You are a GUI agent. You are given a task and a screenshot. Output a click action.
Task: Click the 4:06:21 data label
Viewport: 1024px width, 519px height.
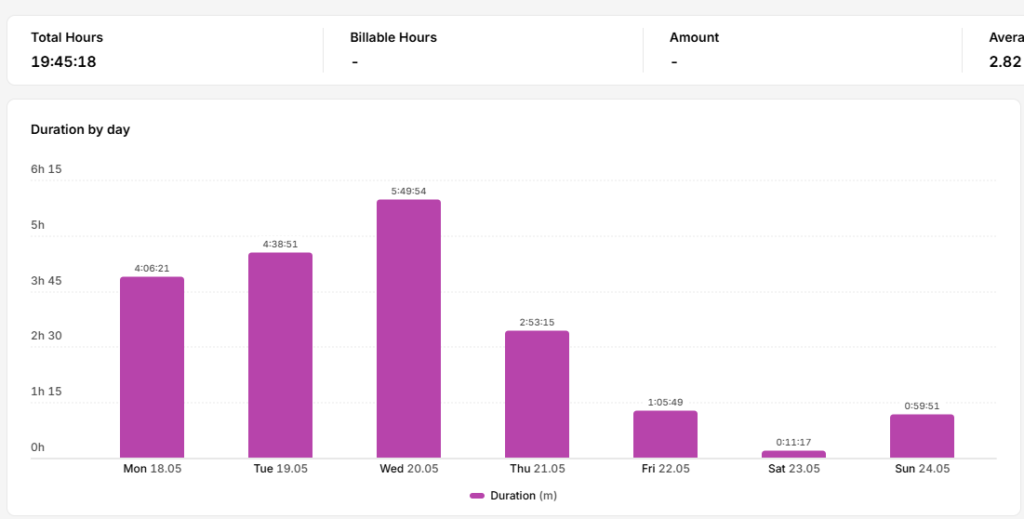tap(152, 268)
